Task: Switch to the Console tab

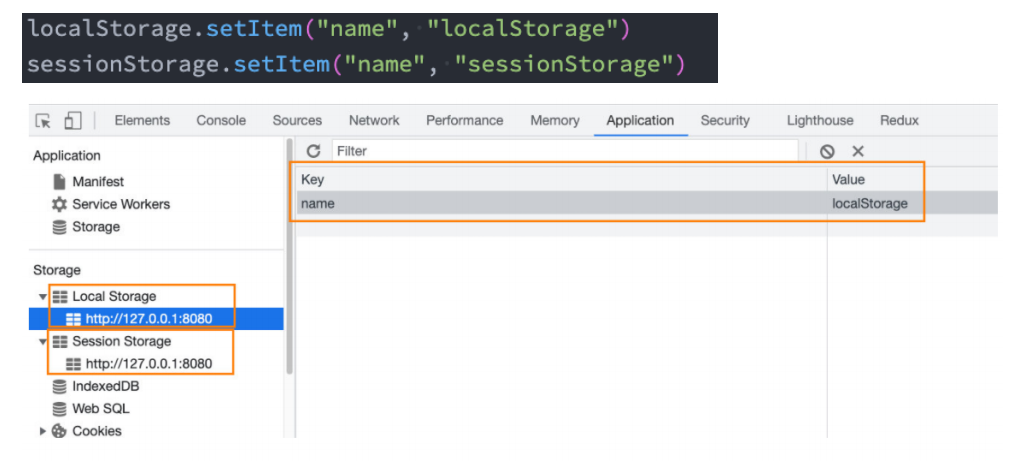Action: point(221,120)
